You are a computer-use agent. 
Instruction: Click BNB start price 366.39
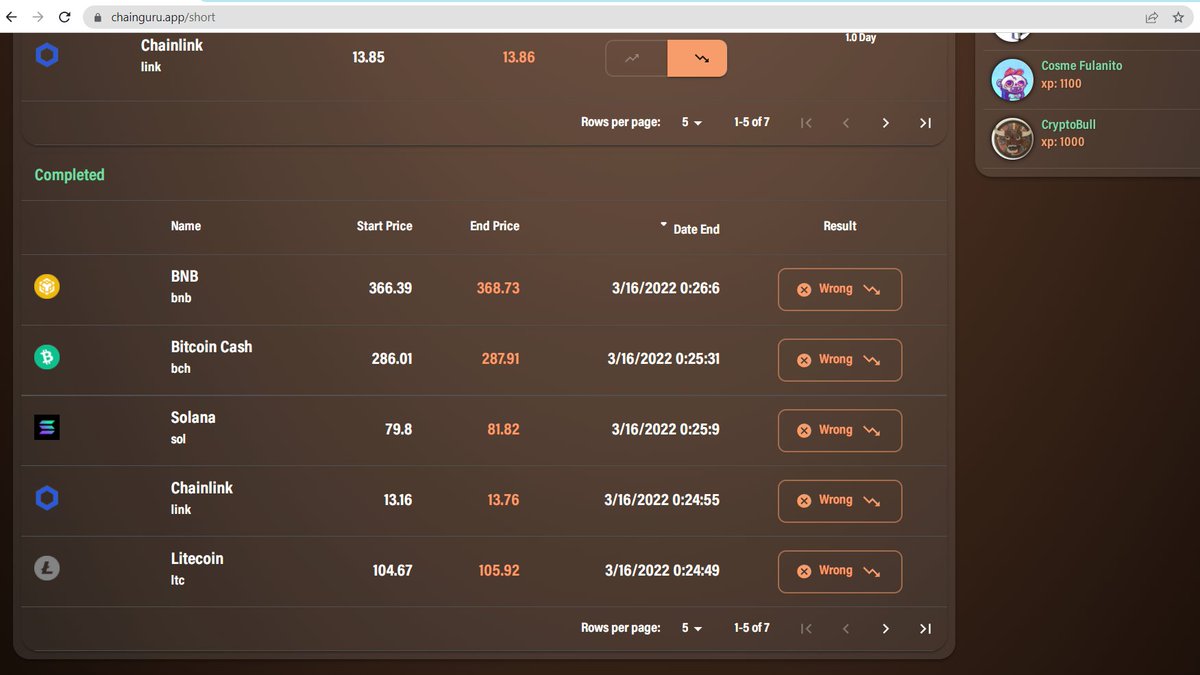[390, 288]
